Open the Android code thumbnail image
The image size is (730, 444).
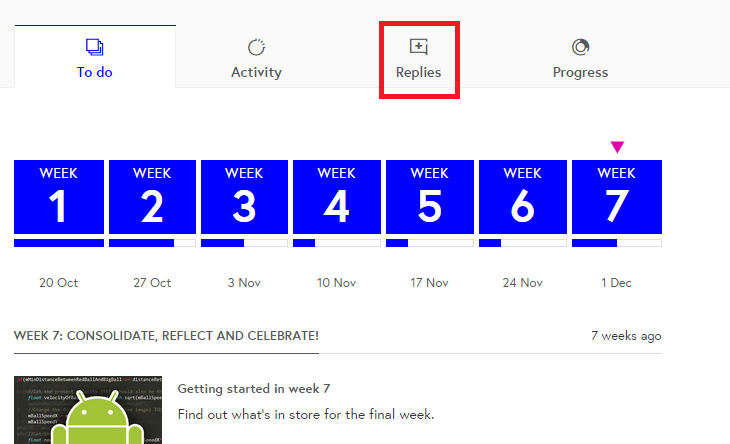click(x=88, y=410)
